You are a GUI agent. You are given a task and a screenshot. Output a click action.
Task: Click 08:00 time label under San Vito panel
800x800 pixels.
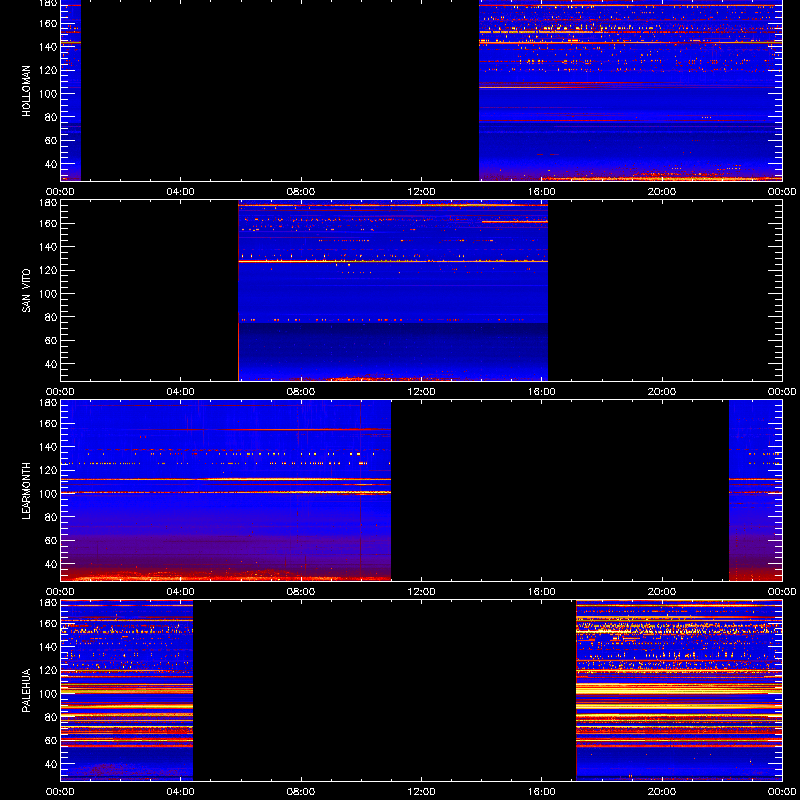coord(301,392)
